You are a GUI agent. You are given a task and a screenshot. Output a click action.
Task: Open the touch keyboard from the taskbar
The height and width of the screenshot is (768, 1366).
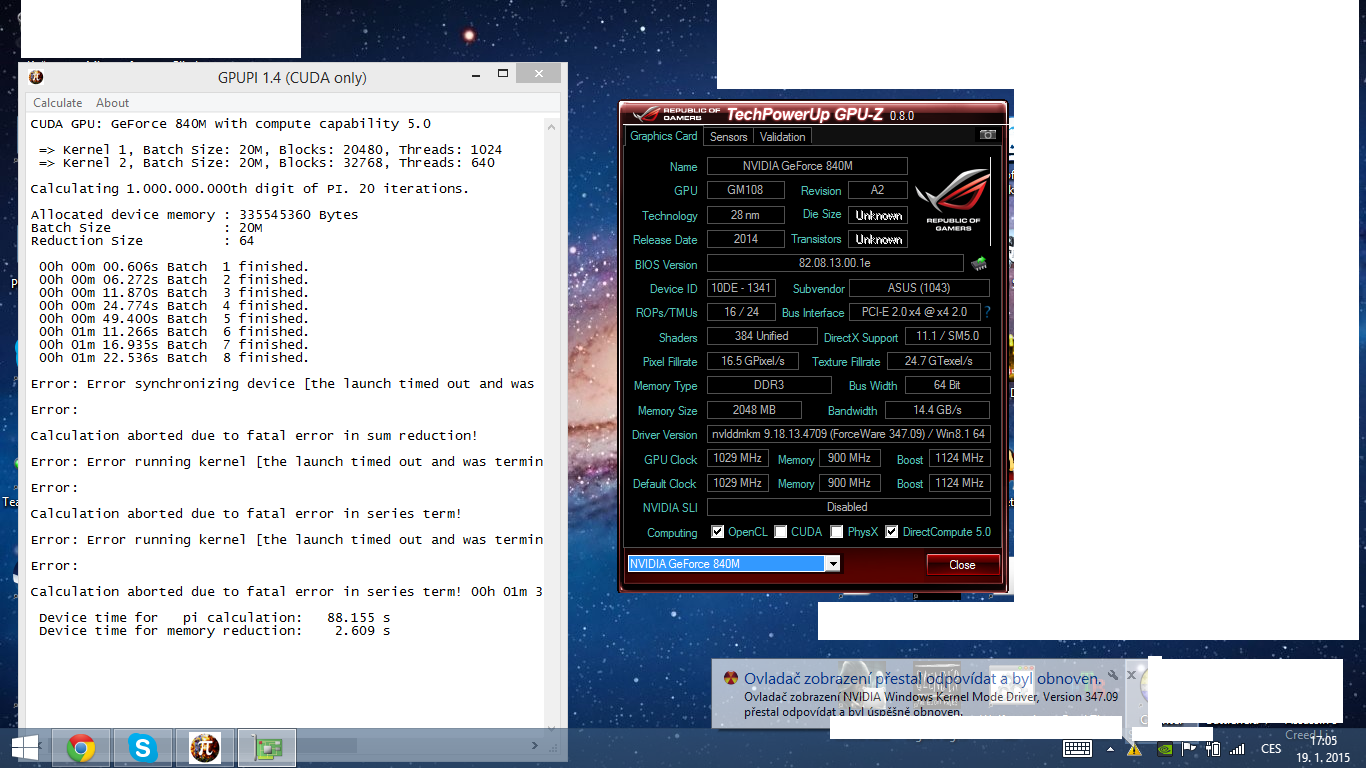pyautogui.click(x=1077, y=748)
